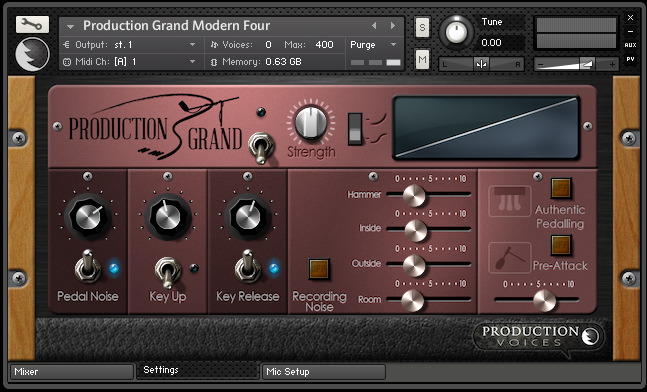Click the Tune knob
This screenshot has width=647, height=392.
point(456,32)
